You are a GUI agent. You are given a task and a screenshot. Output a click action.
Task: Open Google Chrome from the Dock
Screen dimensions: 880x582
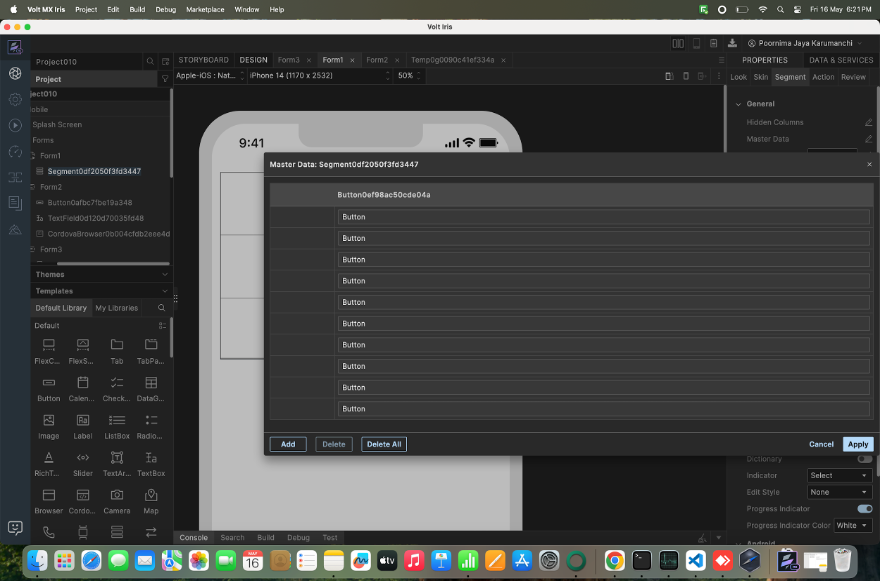tap(615, 561)
